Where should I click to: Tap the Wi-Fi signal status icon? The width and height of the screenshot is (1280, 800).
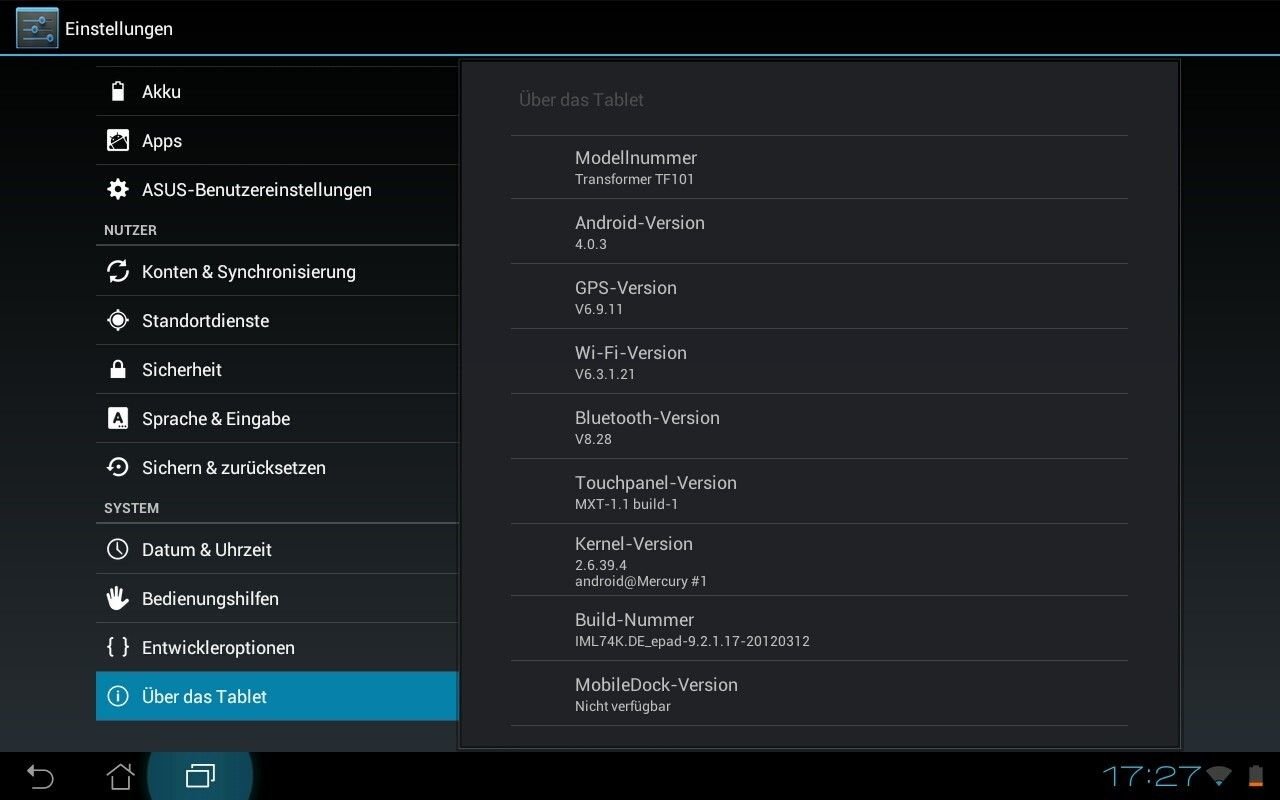click(1219, 776)
